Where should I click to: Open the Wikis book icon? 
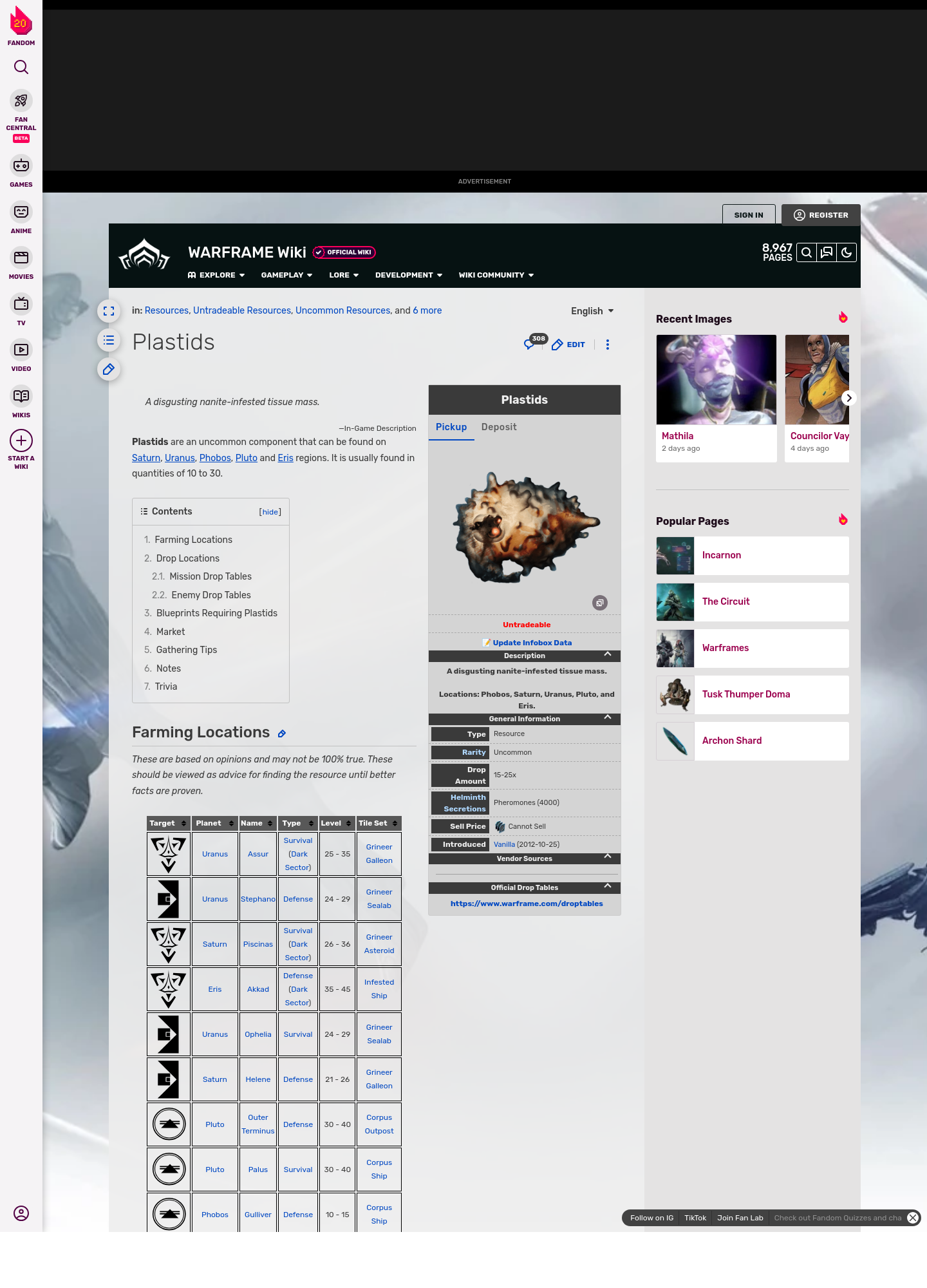tap(21, 396)
